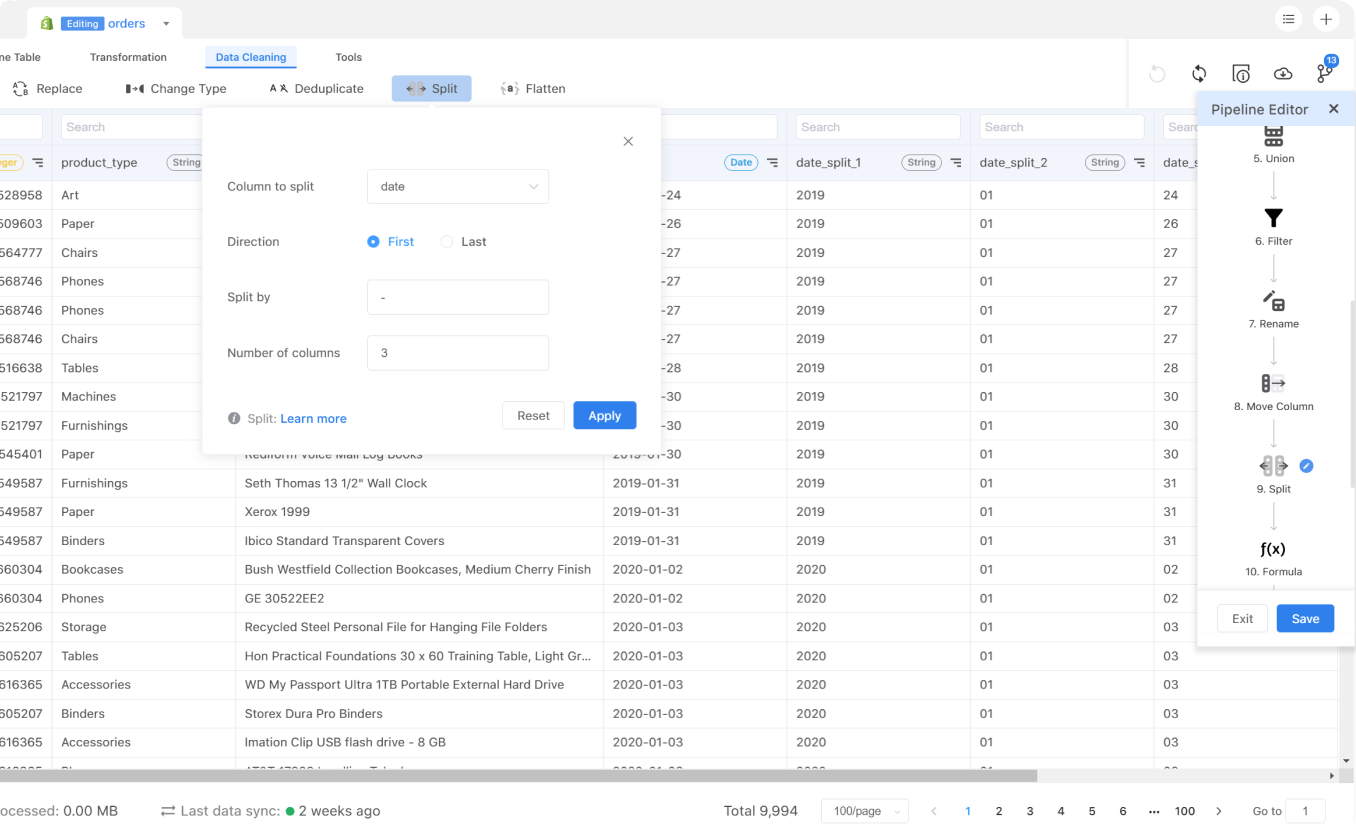Screen dimensions: 1356x835
Task: Select the Rename step in Pipeline Editor
Action: pos(1273,310)
